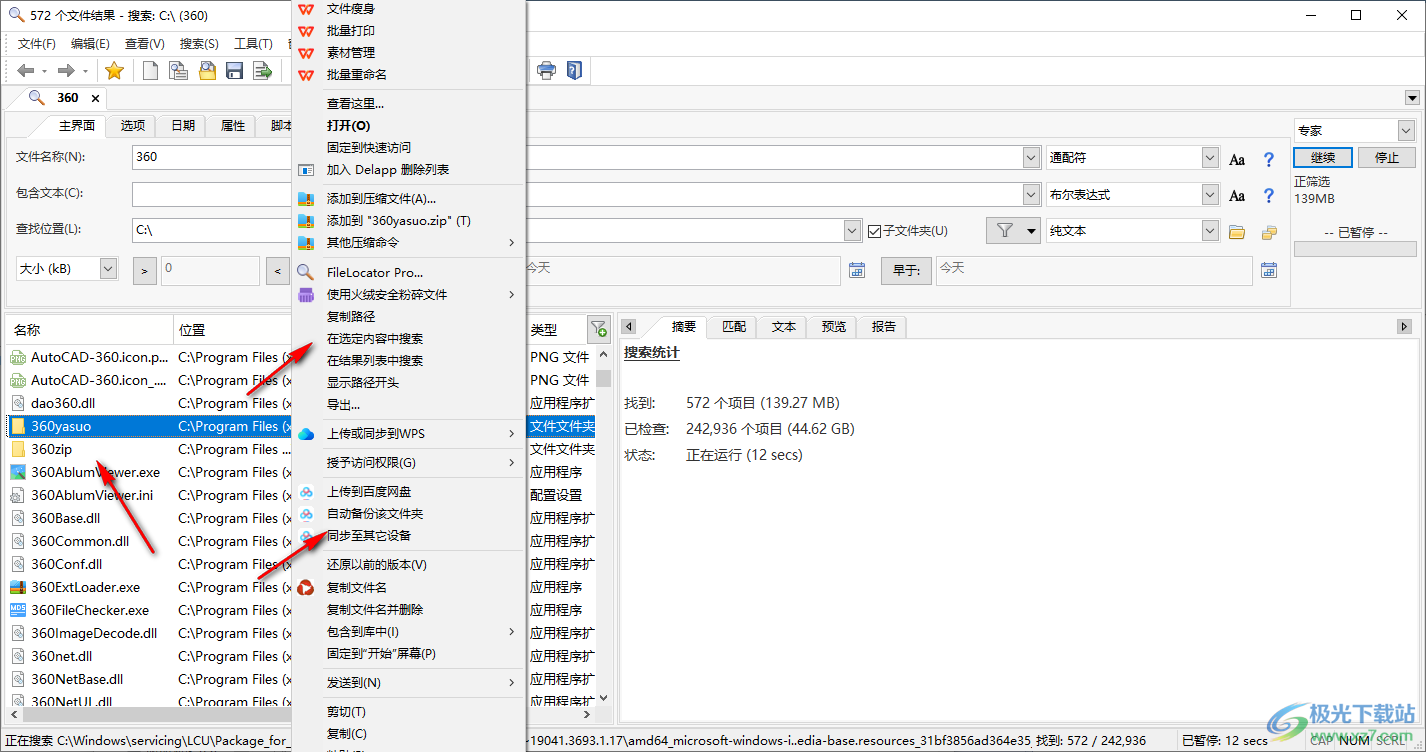Click the FileLocator Pro magnifier menu icon

(x=307, y=272)
